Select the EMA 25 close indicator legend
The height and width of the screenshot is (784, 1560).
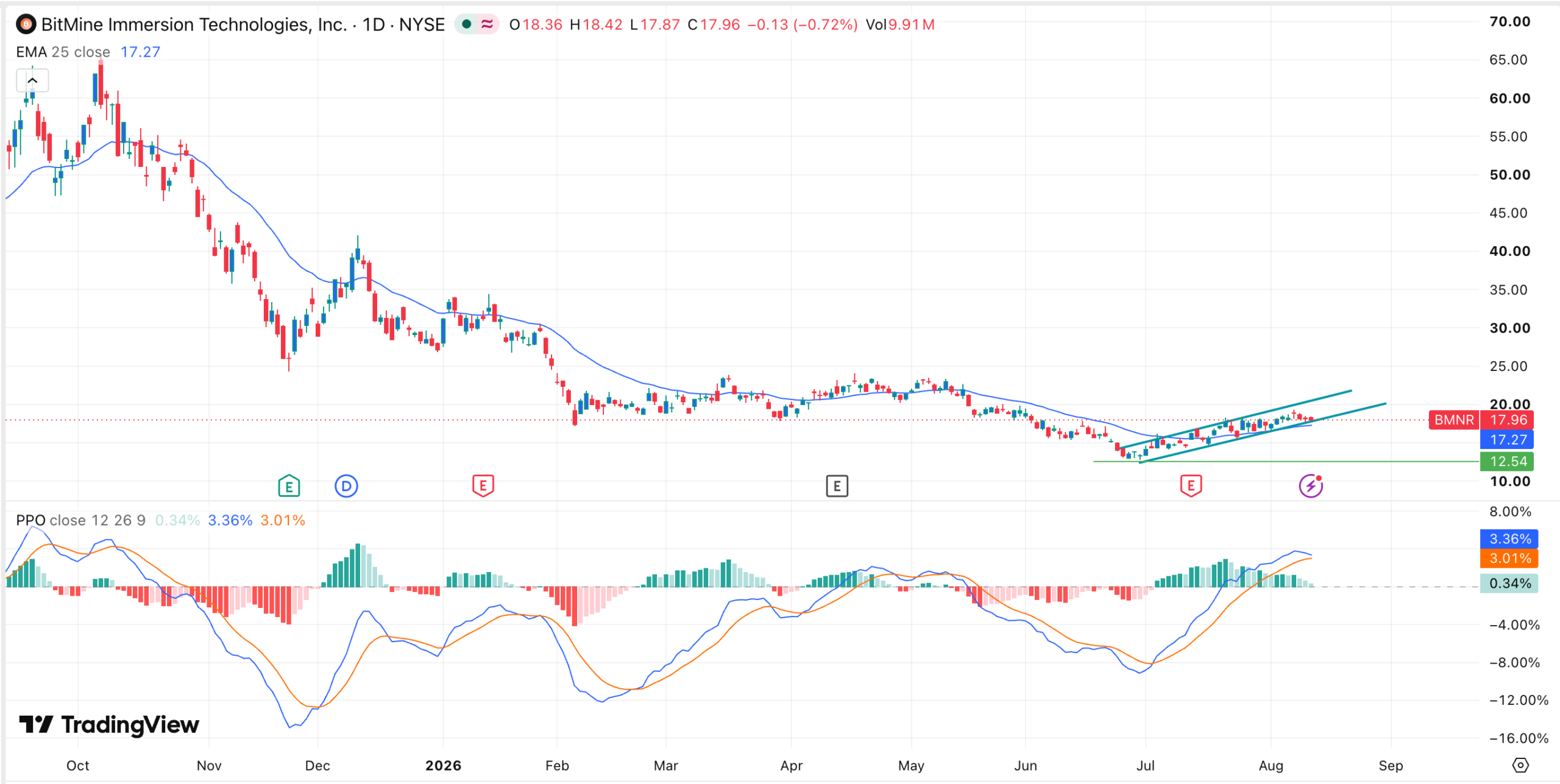[x=63, y=52]
